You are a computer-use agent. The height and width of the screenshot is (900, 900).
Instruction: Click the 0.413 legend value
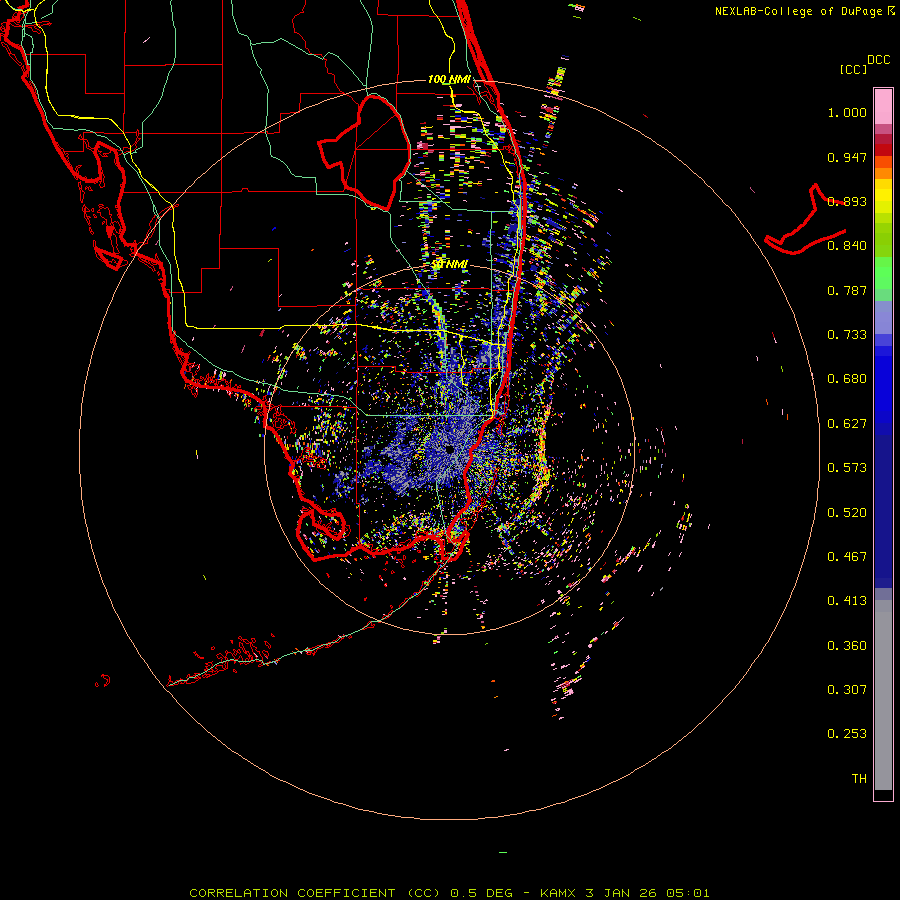(x=847, y=601)
